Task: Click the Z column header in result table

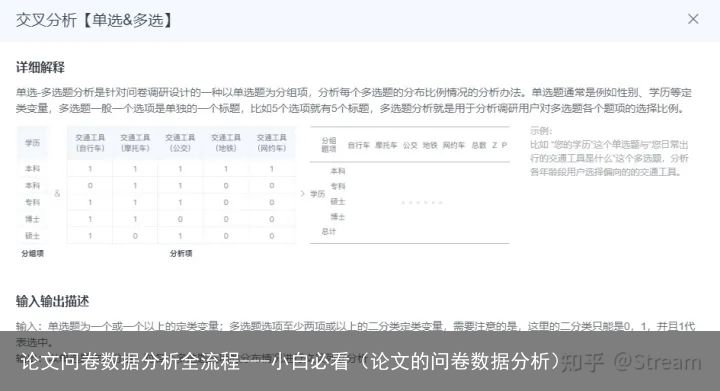Action: 495,145
